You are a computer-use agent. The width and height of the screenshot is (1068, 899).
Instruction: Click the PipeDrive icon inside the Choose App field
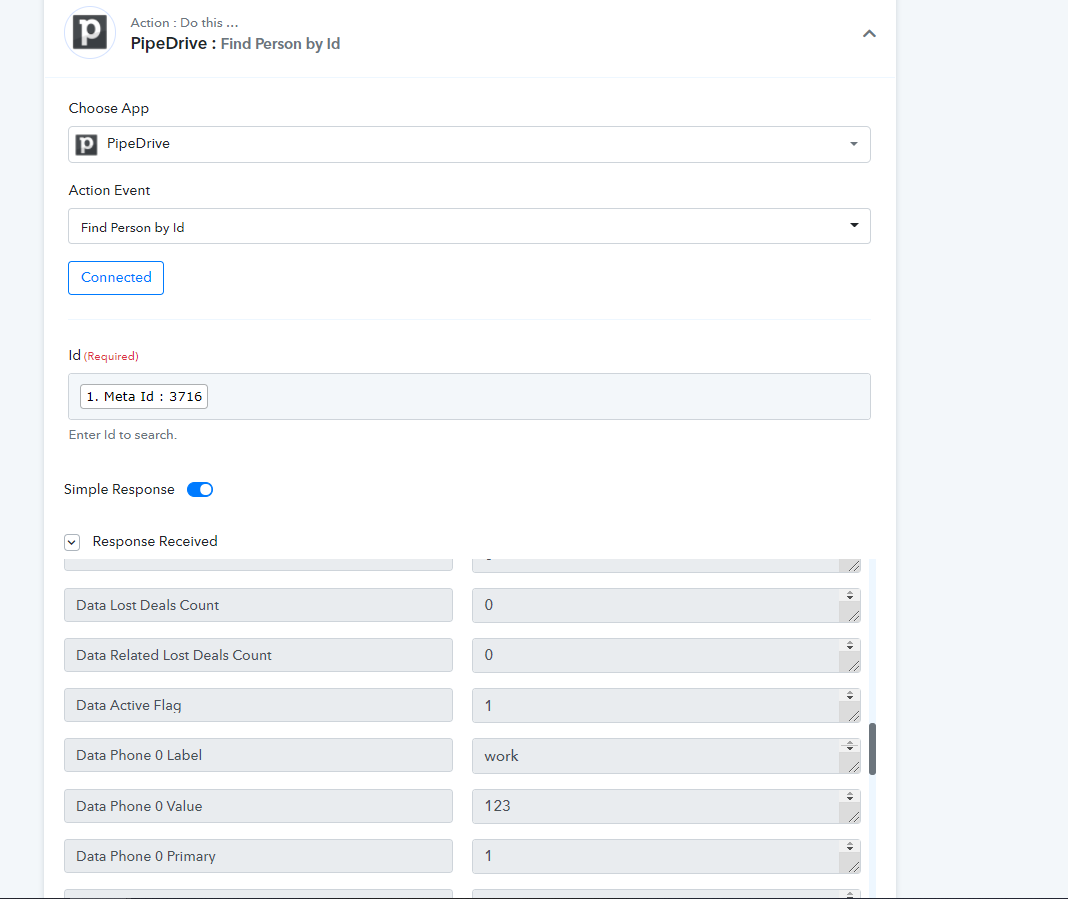tap(86, 144)
